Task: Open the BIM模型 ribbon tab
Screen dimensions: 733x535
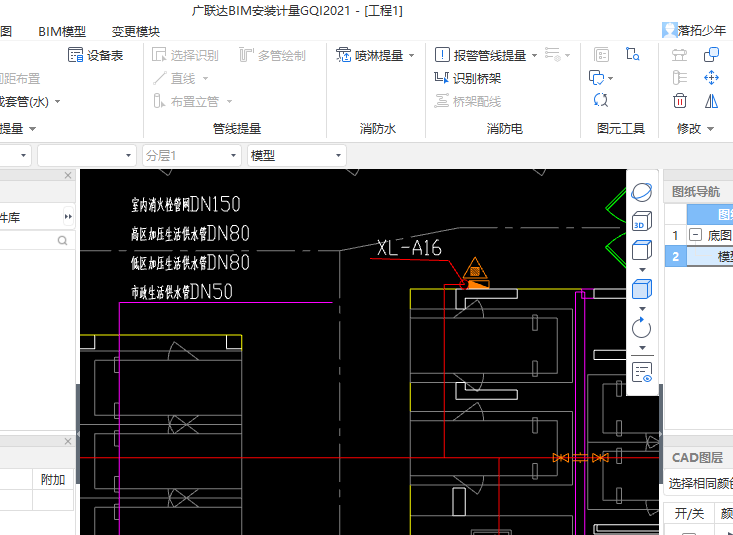Action: (62, 31)
